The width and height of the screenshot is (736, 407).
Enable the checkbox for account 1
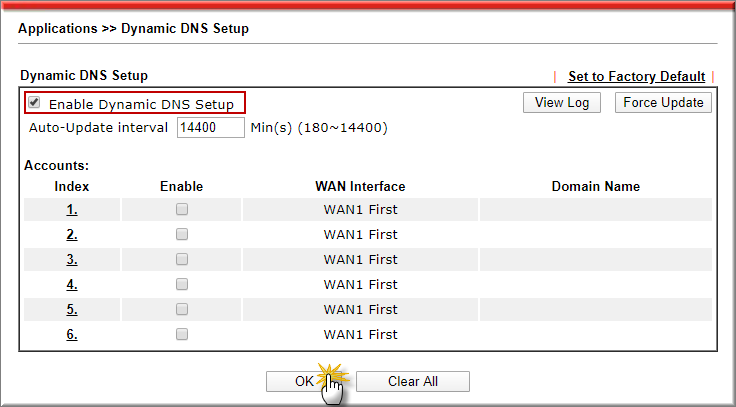point(182,209)
